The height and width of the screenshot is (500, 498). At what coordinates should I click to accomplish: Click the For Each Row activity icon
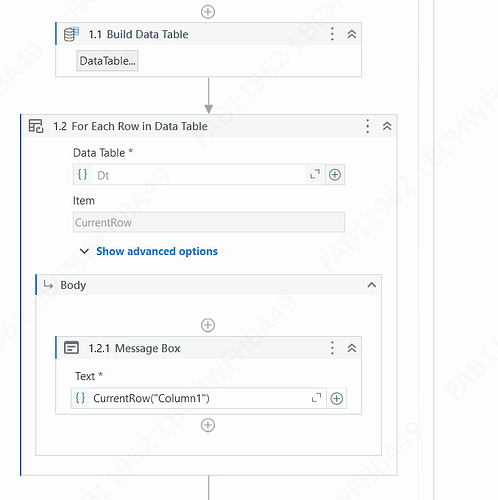tap(36, 126)
